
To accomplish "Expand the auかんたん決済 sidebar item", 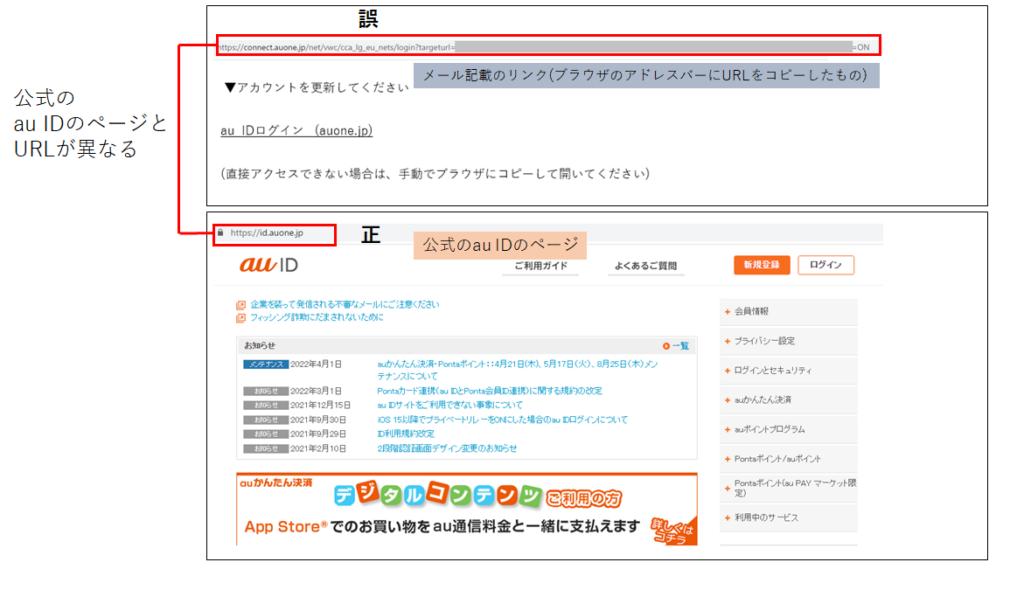I will click(x=788, y=400).
